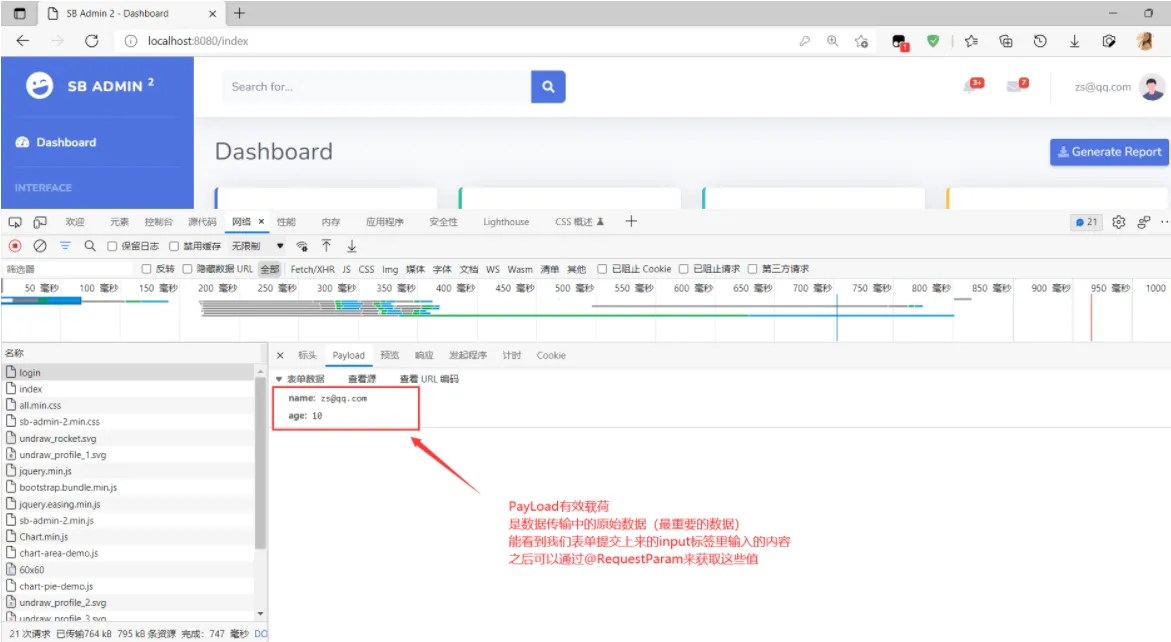Select Chart.min.js request row
The height and width of the screenshot is (642, 1171).
[128, 536]
